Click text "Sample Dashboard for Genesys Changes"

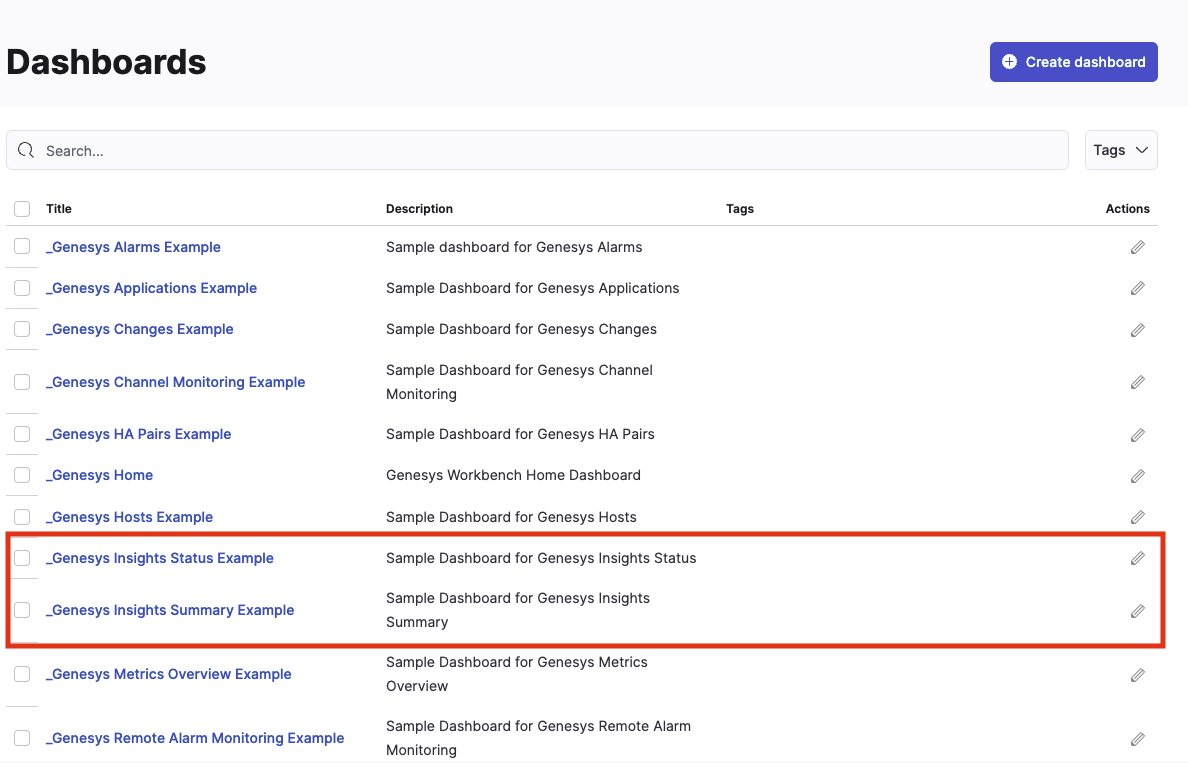tap(521, 329)
